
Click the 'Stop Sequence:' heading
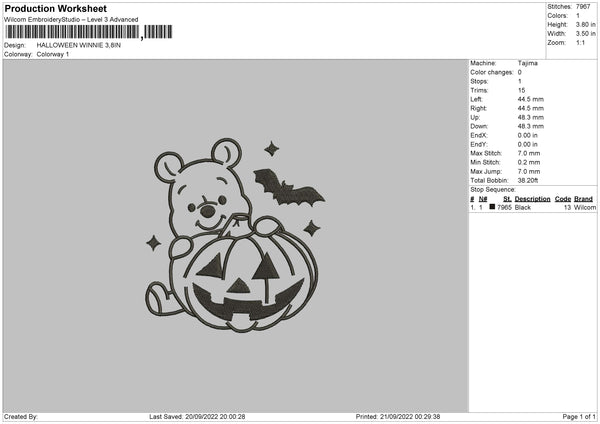tap(493, 189)
